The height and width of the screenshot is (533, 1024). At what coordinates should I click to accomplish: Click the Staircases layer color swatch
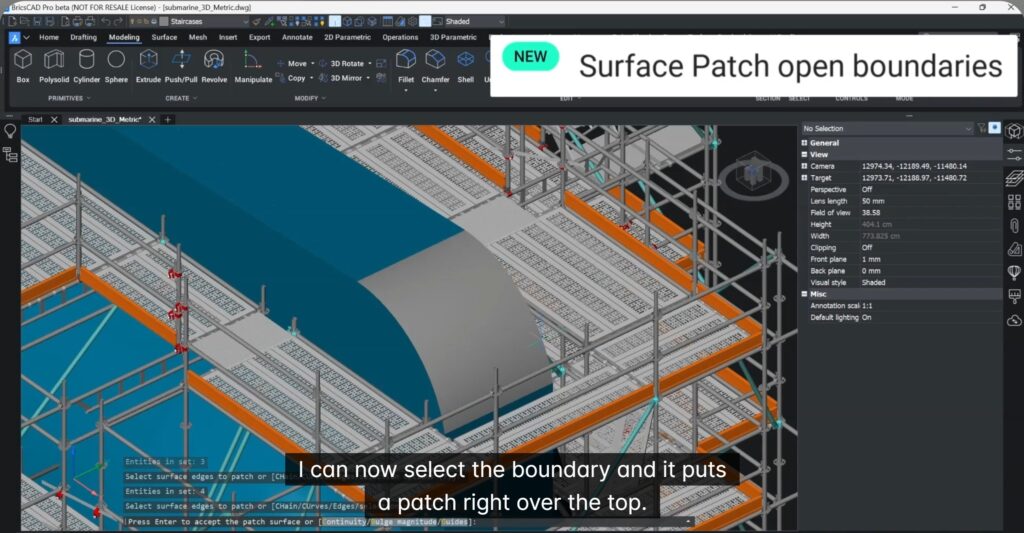[x=164, y=22]
